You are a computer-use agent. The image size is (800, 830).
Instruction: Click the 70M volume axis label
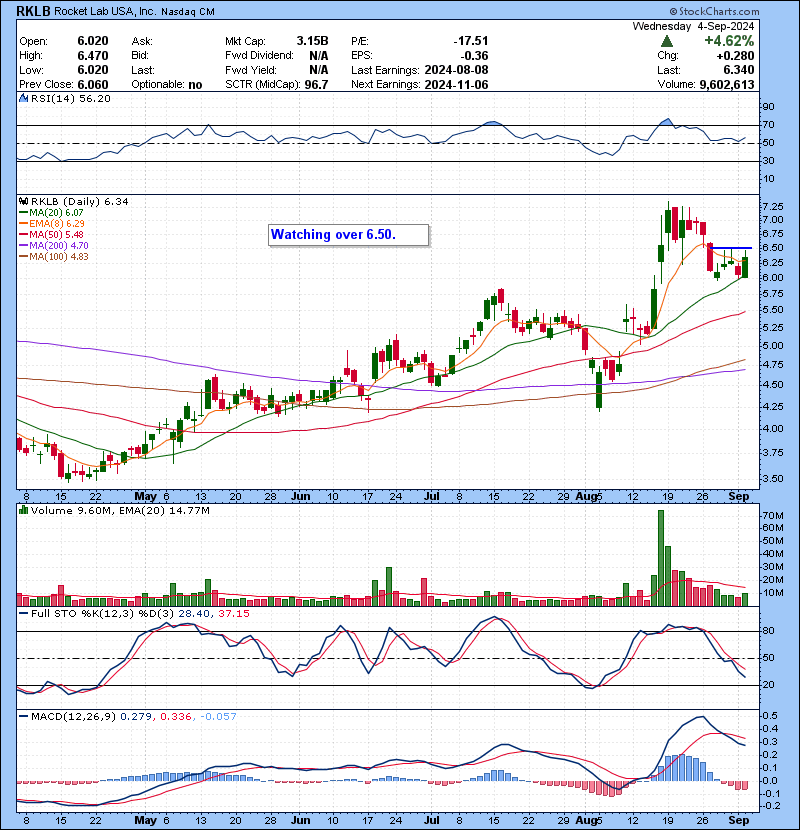[x=773, y=516]
